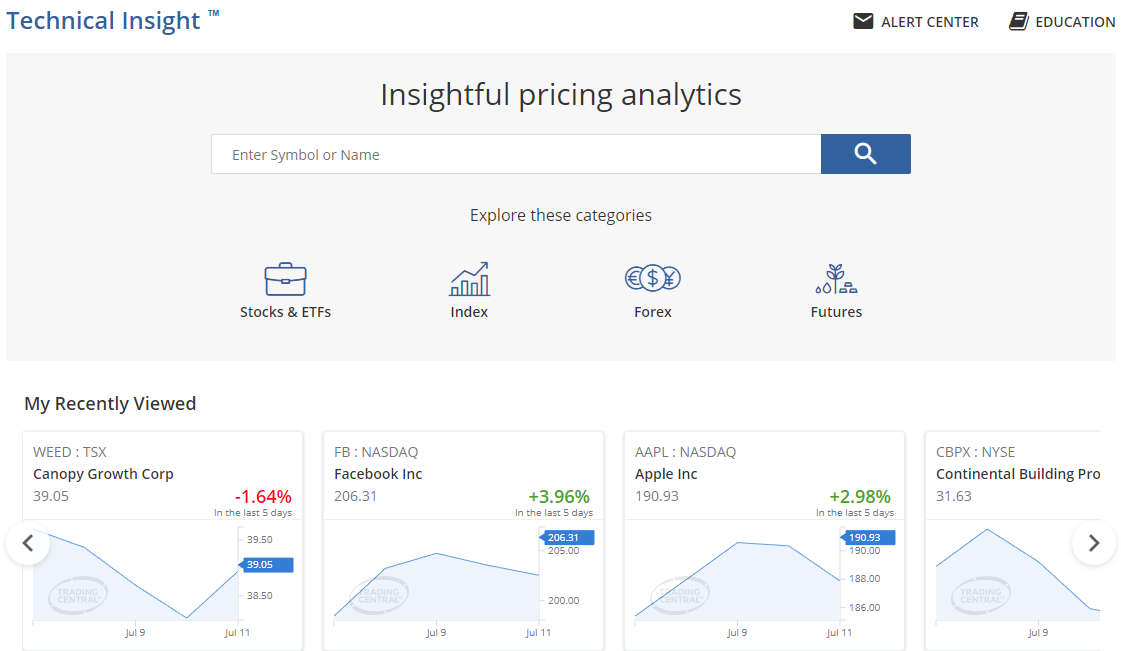Open the Canopy Growth Corp card
This screenshot has width=1121, height=651.
[x=103, y=474]
